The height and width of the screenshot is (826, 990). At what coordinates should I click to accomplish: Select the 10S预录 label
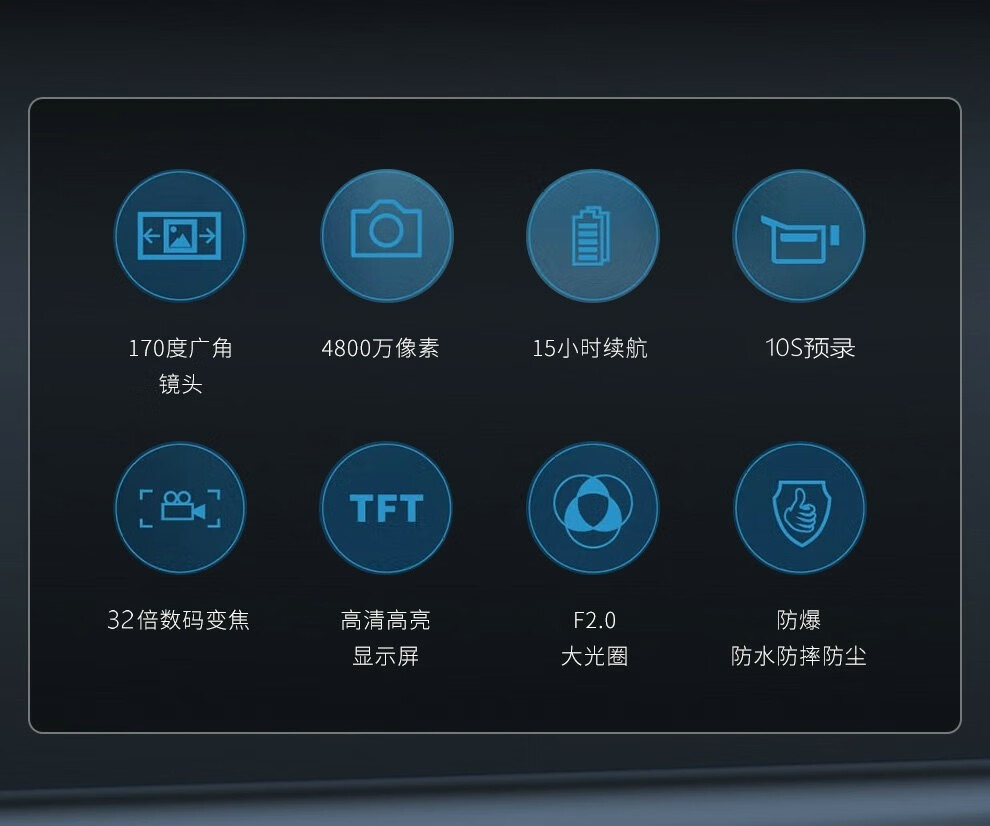click(x=810, y=348)
